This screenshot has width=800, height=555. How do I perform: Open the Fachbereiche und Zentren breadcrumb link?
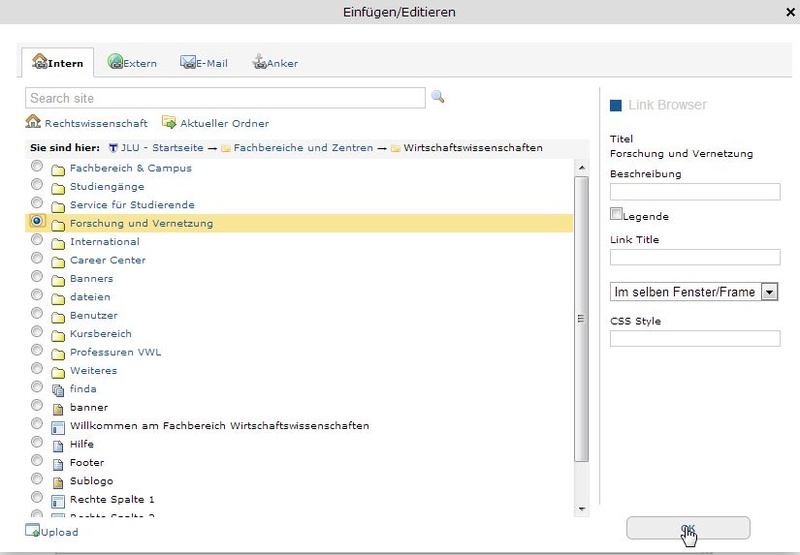(303, 148)
